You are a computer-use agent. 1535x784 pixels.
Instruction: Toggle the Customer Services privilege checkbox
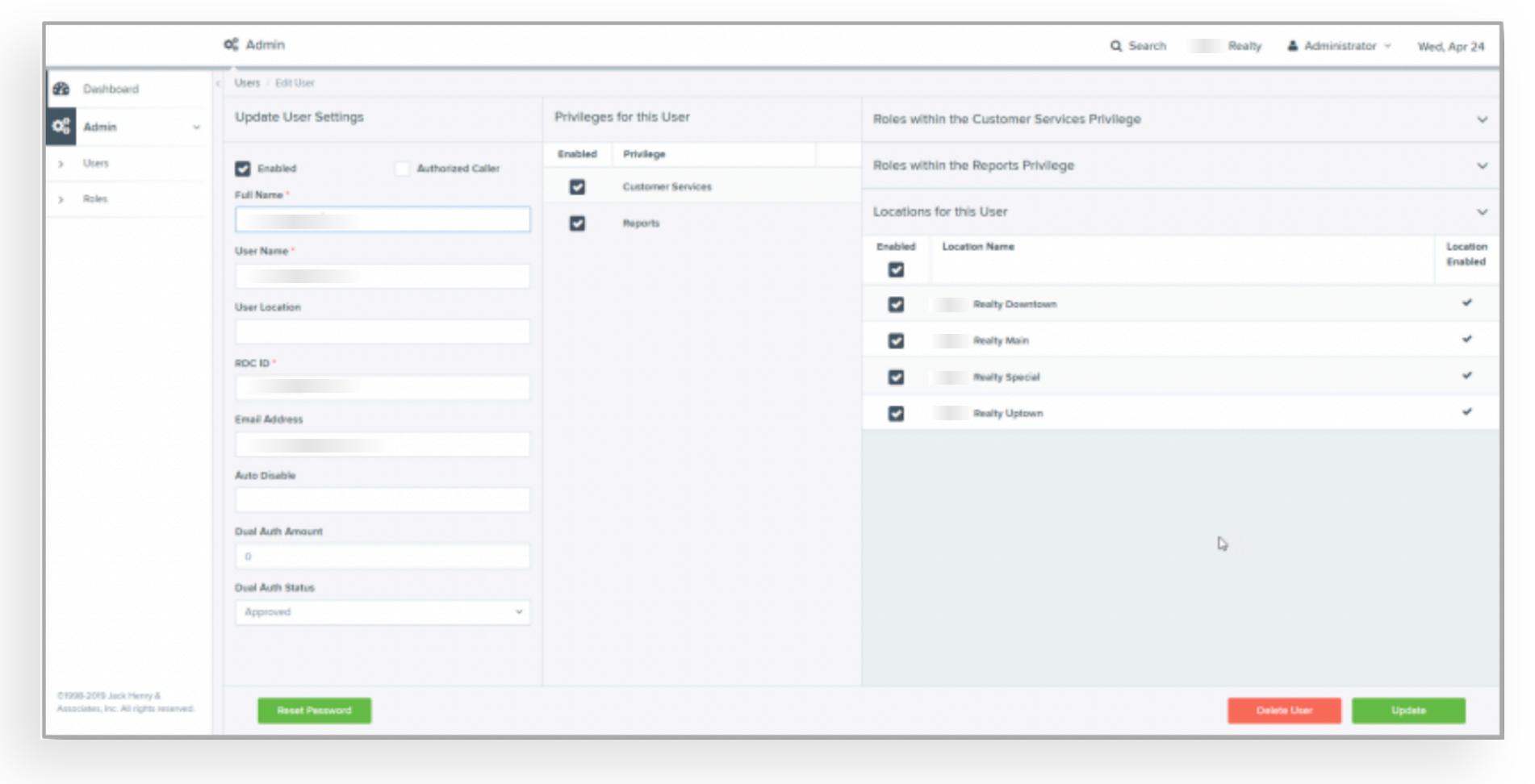577,187
